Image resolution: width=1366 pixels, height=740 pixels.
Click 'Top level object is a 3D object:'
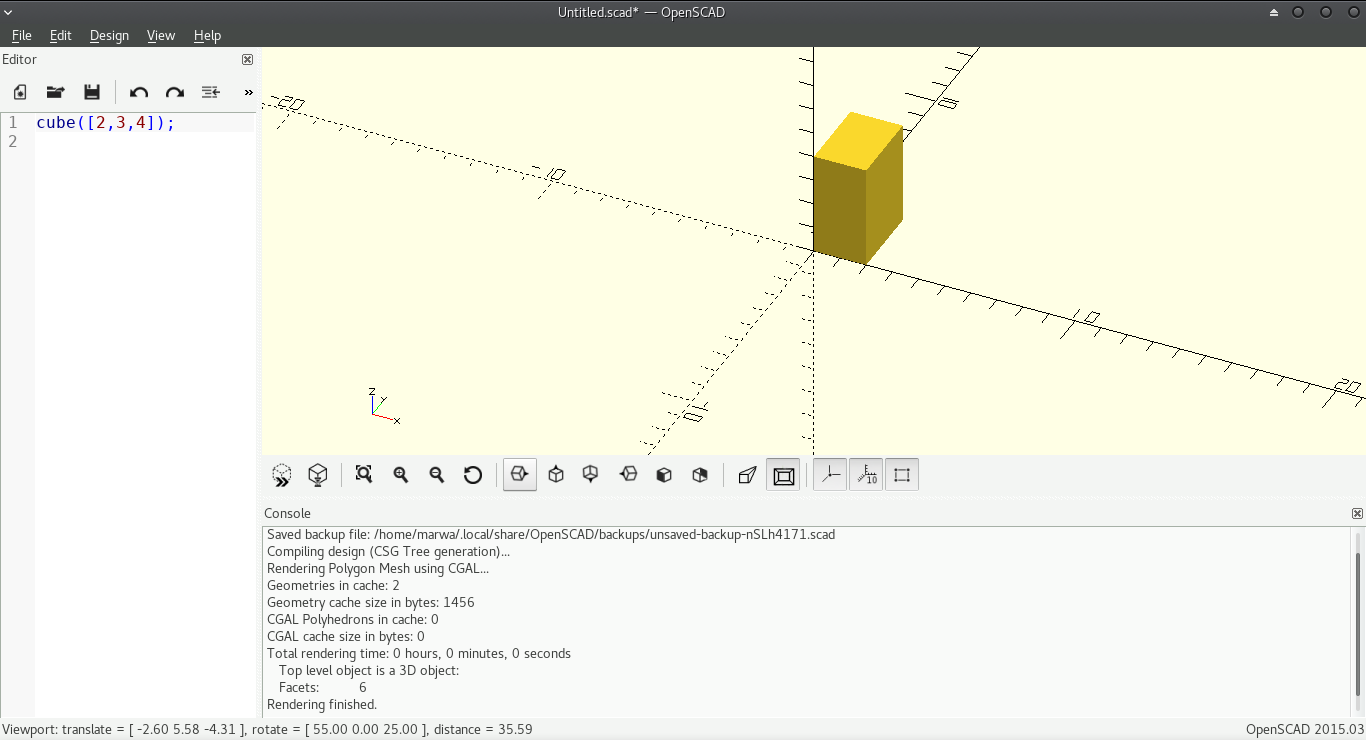pos(369,671)
